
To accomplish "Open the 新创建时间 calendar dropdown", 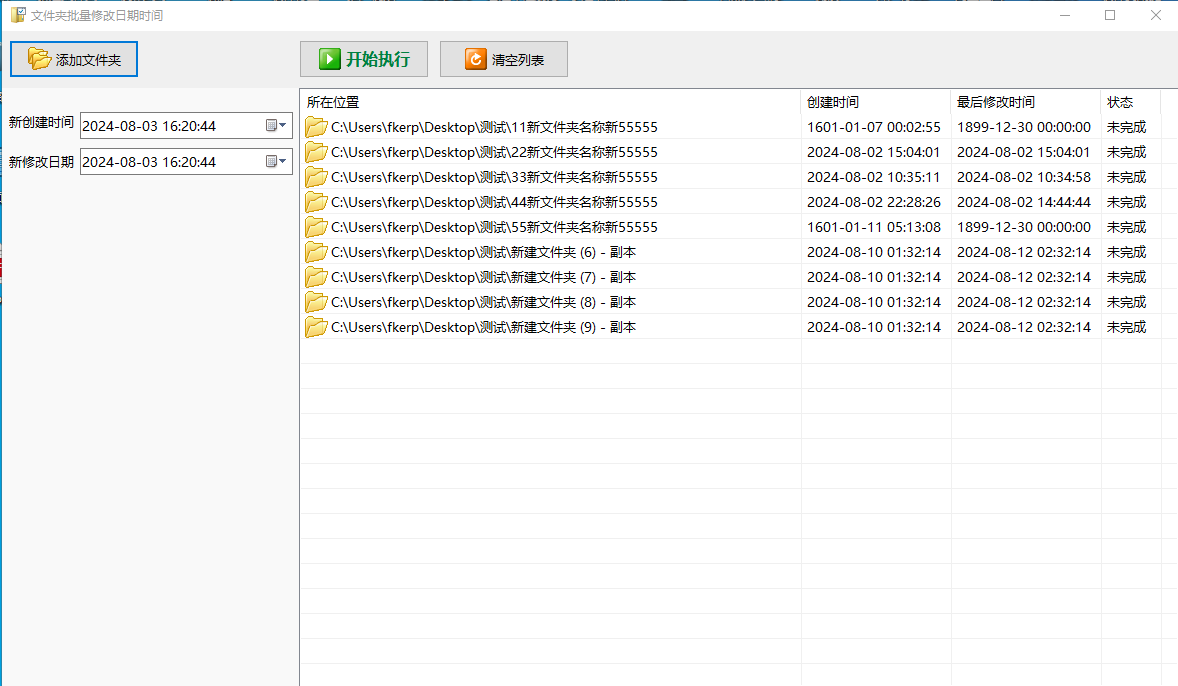I will pyautogui.click(x=276, y=126).
